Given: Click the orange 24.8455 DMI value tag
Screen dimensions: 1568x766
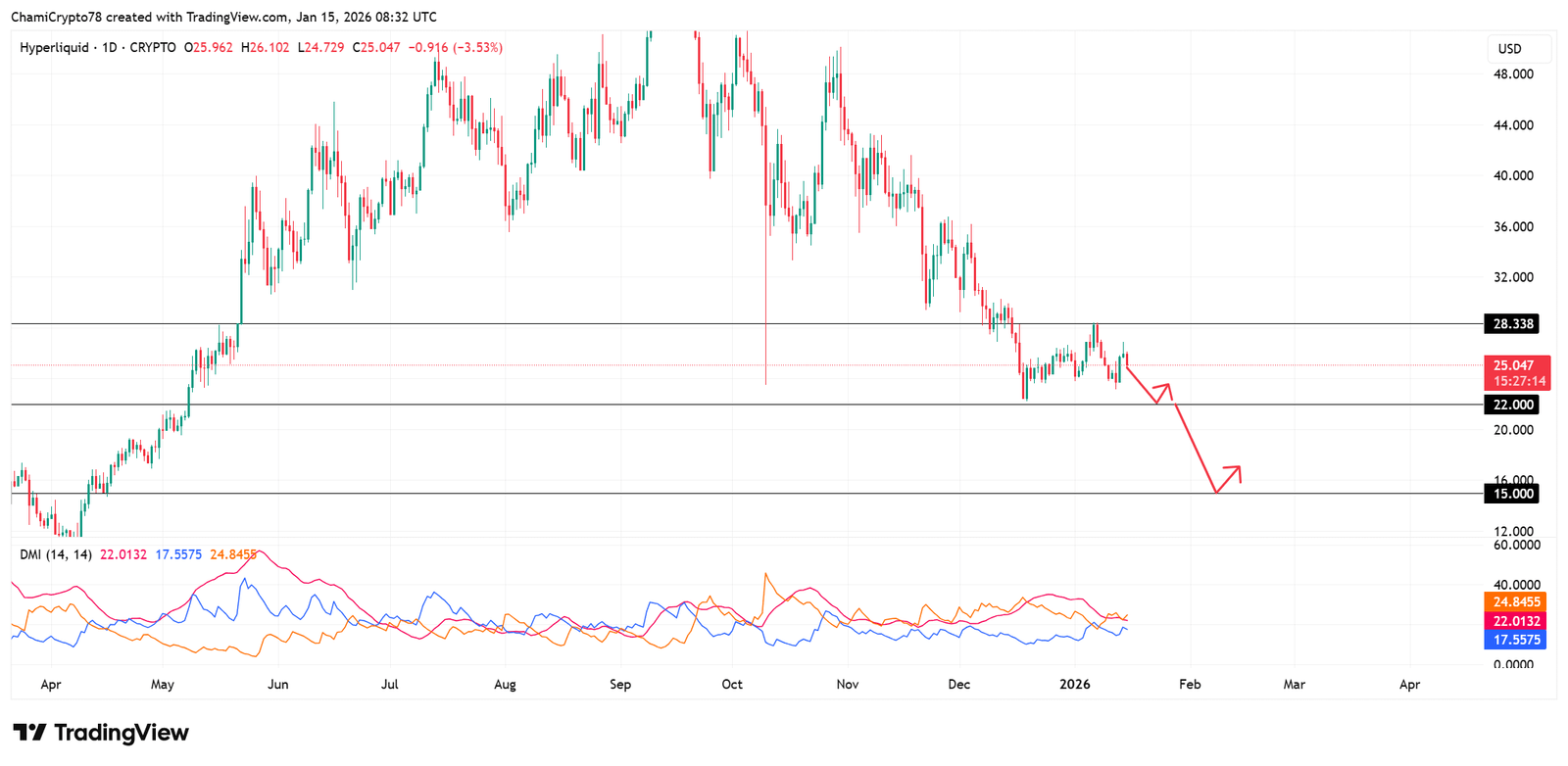Looking at the screenshot, I should tap(1516, 602).
